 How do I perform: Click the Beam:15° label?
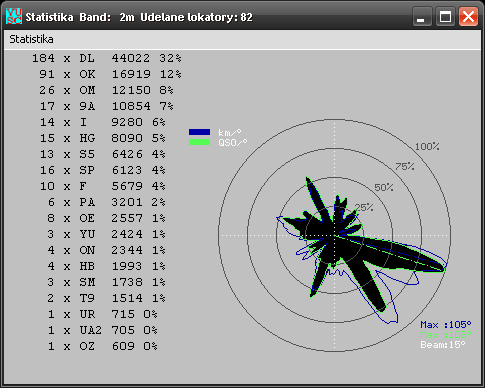coord(443,344)
